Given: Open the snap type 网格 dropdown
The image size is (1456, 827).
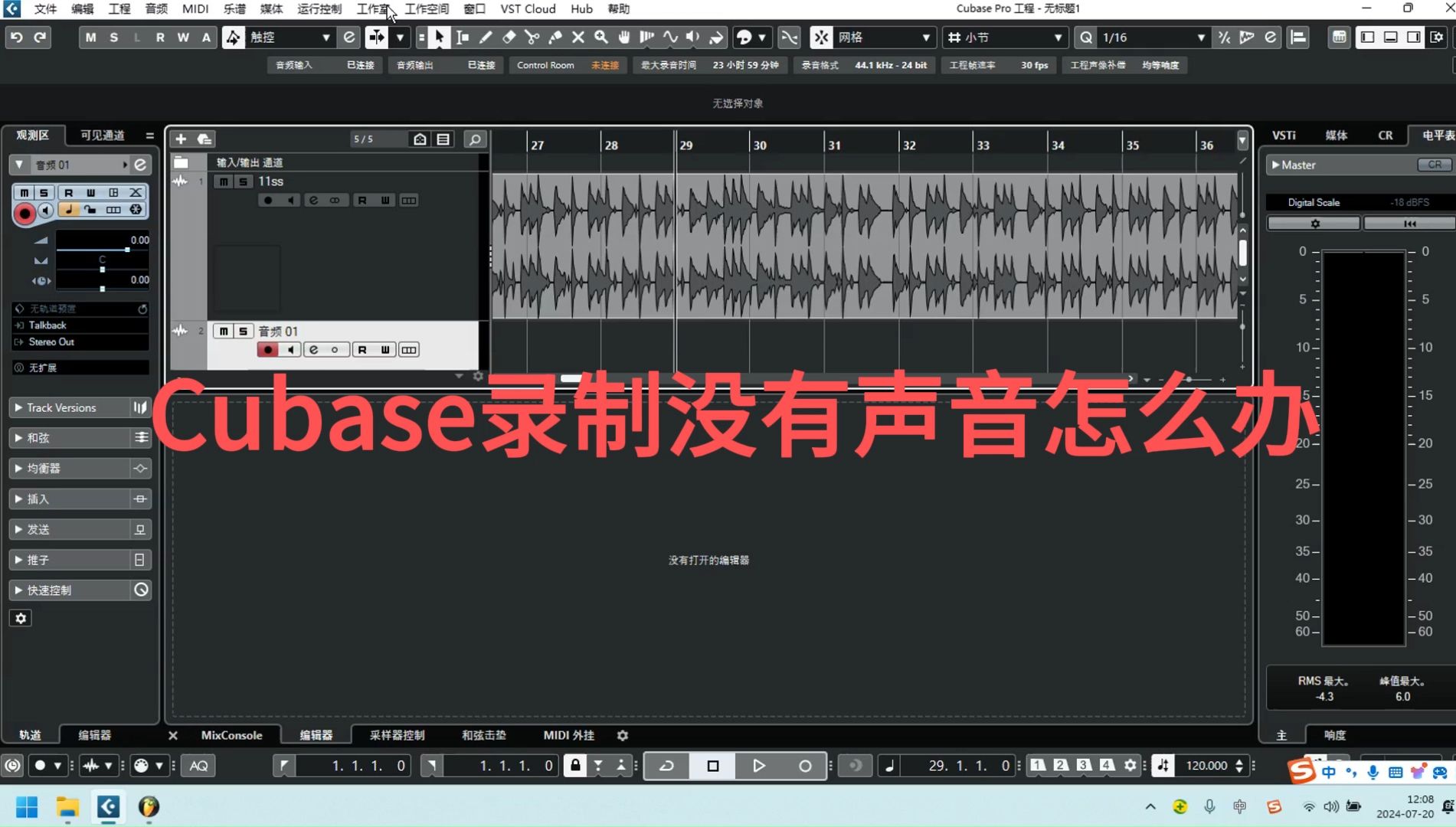Looking at the screenshot, I should point(885,37).
